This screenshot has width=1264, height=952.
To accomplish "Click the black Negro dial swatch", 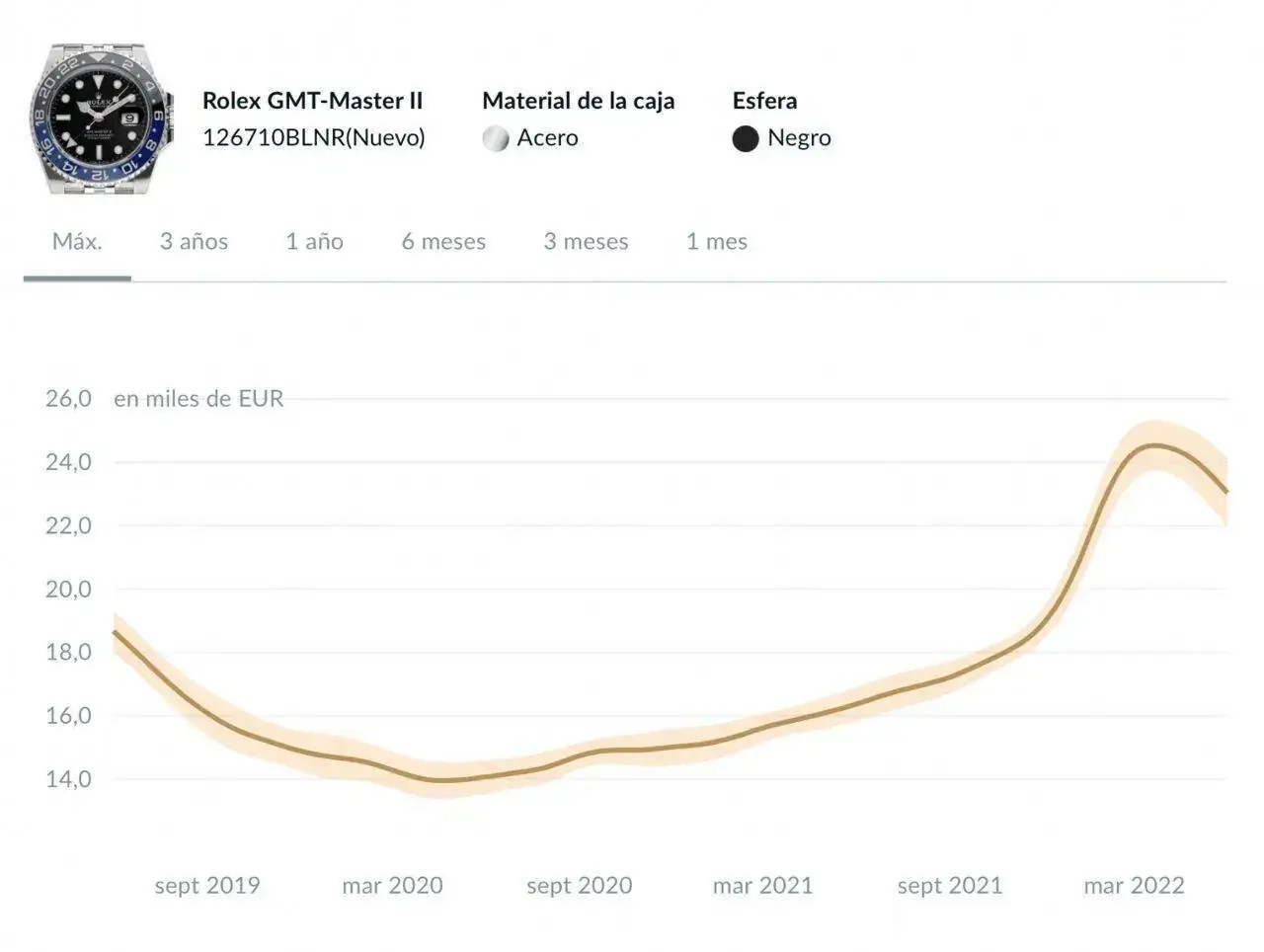I will pos(746,139).
